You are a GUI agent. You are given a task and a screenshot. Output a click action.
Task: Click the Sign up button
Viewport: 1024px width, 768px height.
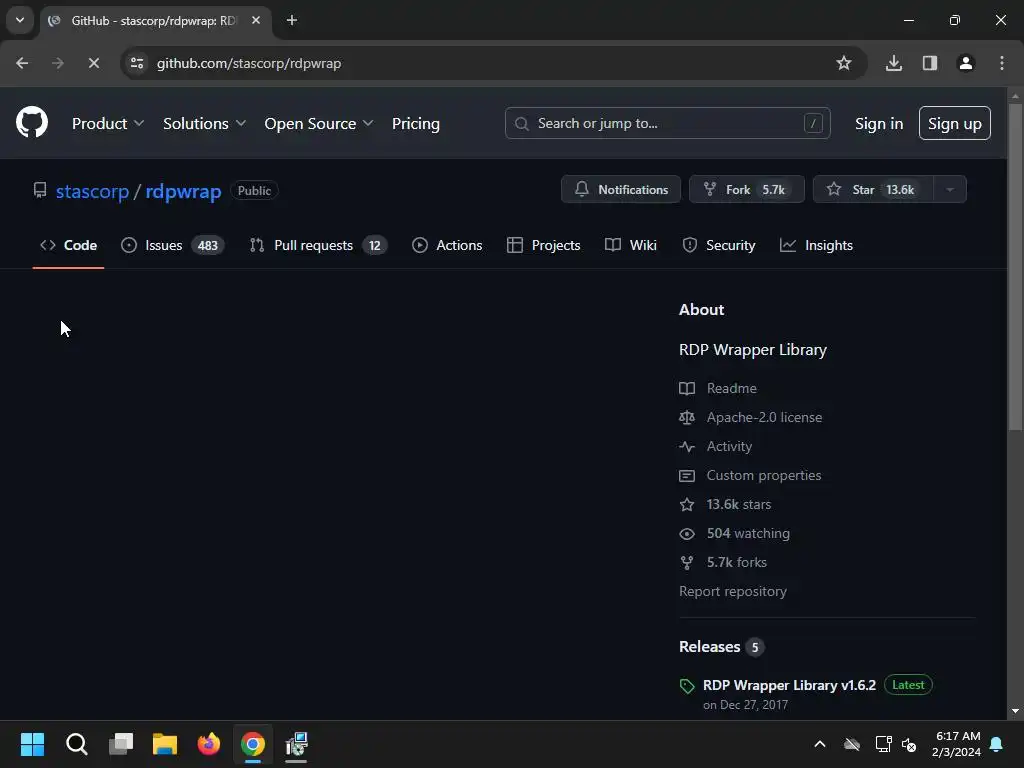coord(954,123)
